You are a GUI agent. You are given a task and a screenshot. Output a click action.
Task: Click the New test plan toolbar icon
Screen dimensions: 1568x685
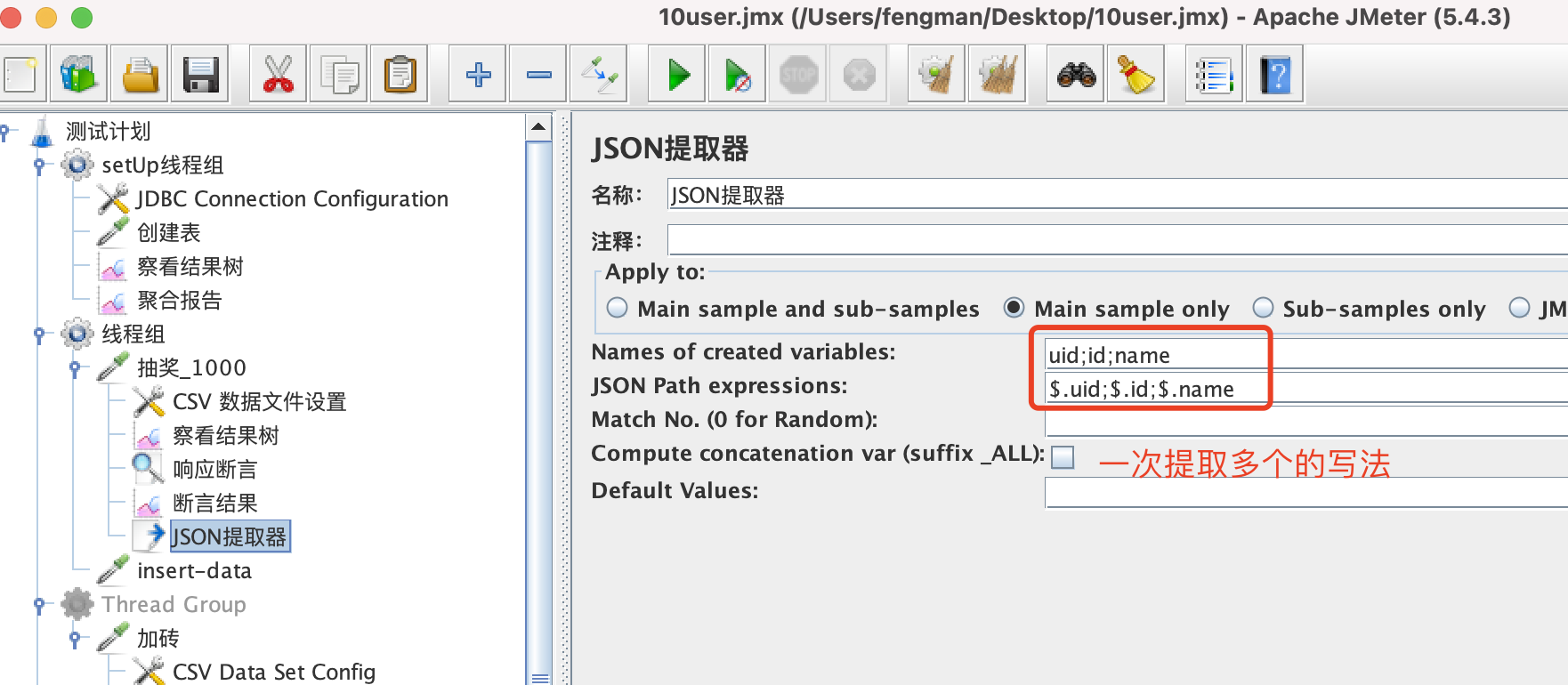tap(20, 75)
